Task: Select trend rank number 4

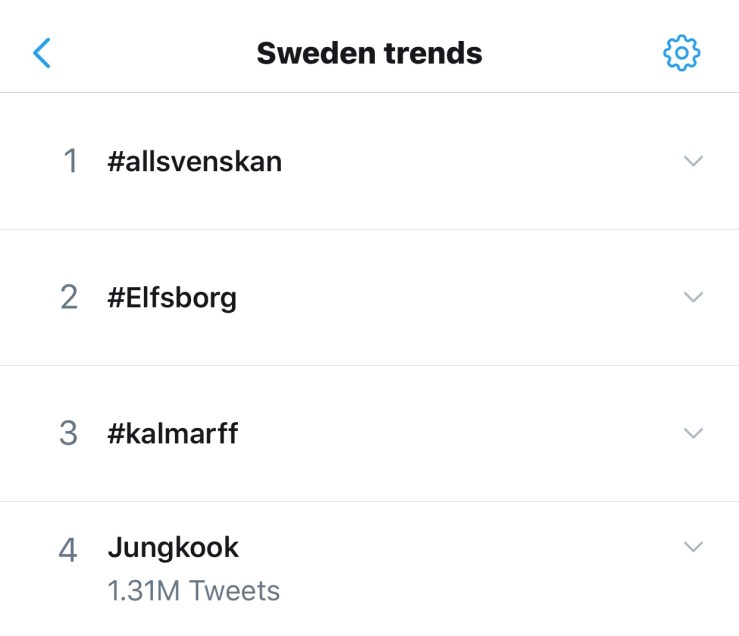Action: 69,551
